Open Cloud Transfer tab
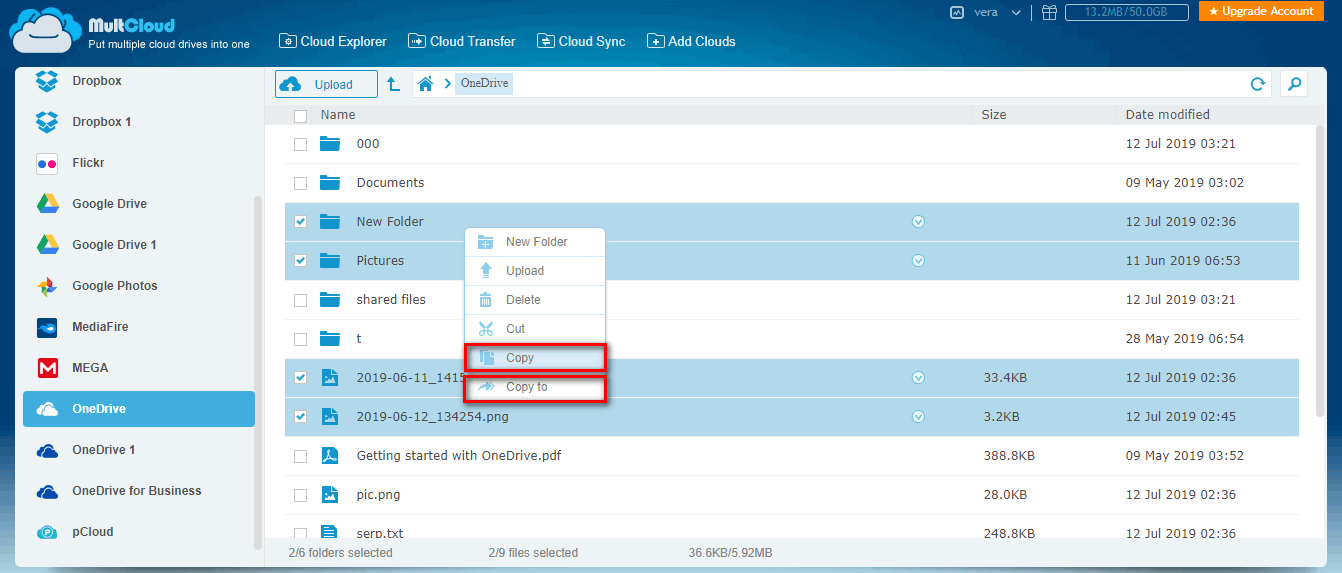 click(462, 41)
